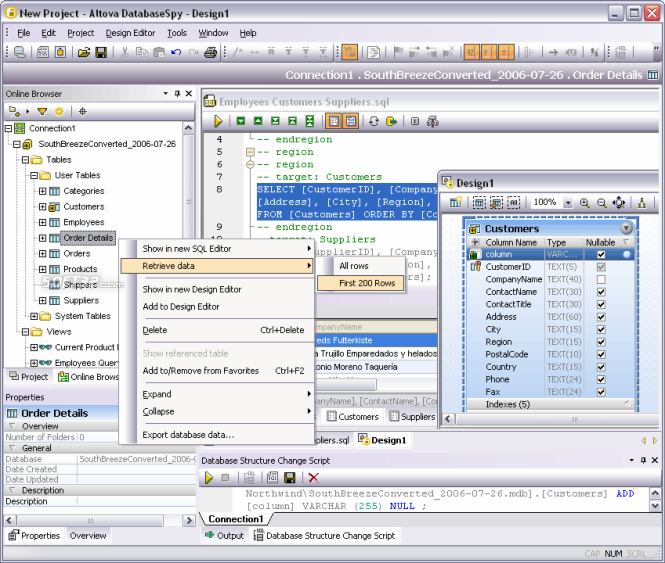
Task: Click the autolayout diagram icon in Design1
Action: pyautogui.click(x=642, y=203)
